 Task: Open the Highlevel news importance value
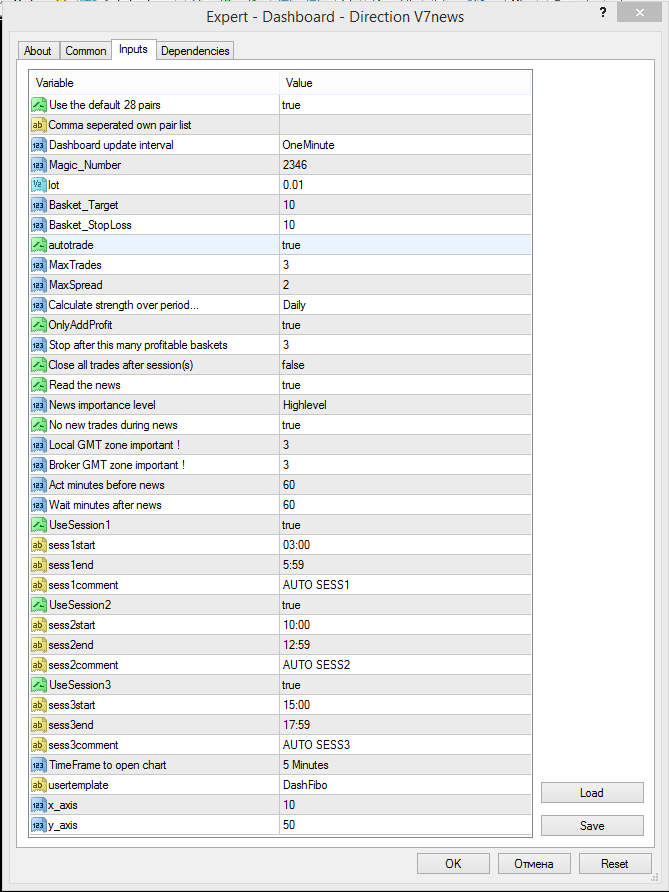click(405, 405)
